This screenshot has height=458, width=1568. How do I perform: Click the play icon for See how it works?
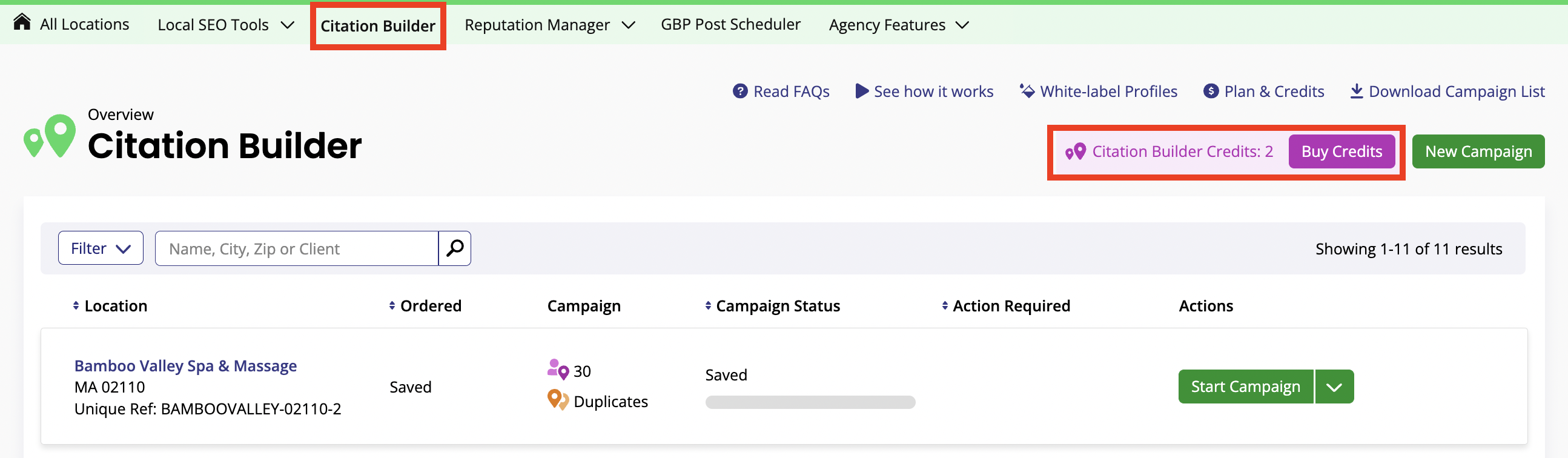coord(862,91)
